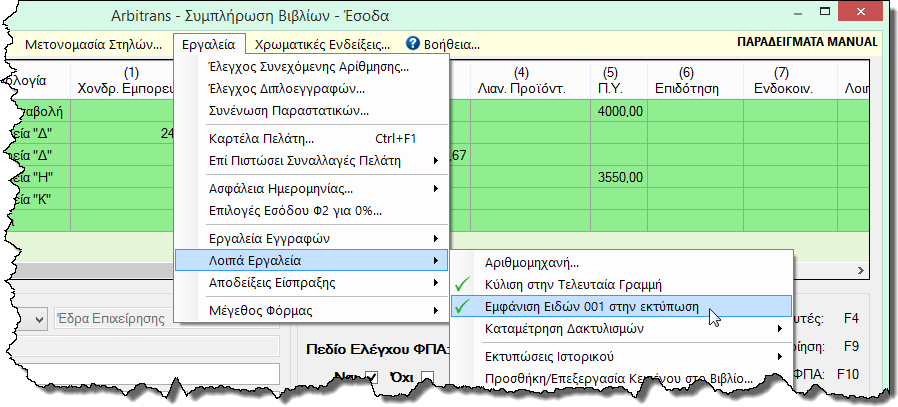The image size is (898, 407).
Task: Select cell with value 4000,00
Action: [619, 111]
